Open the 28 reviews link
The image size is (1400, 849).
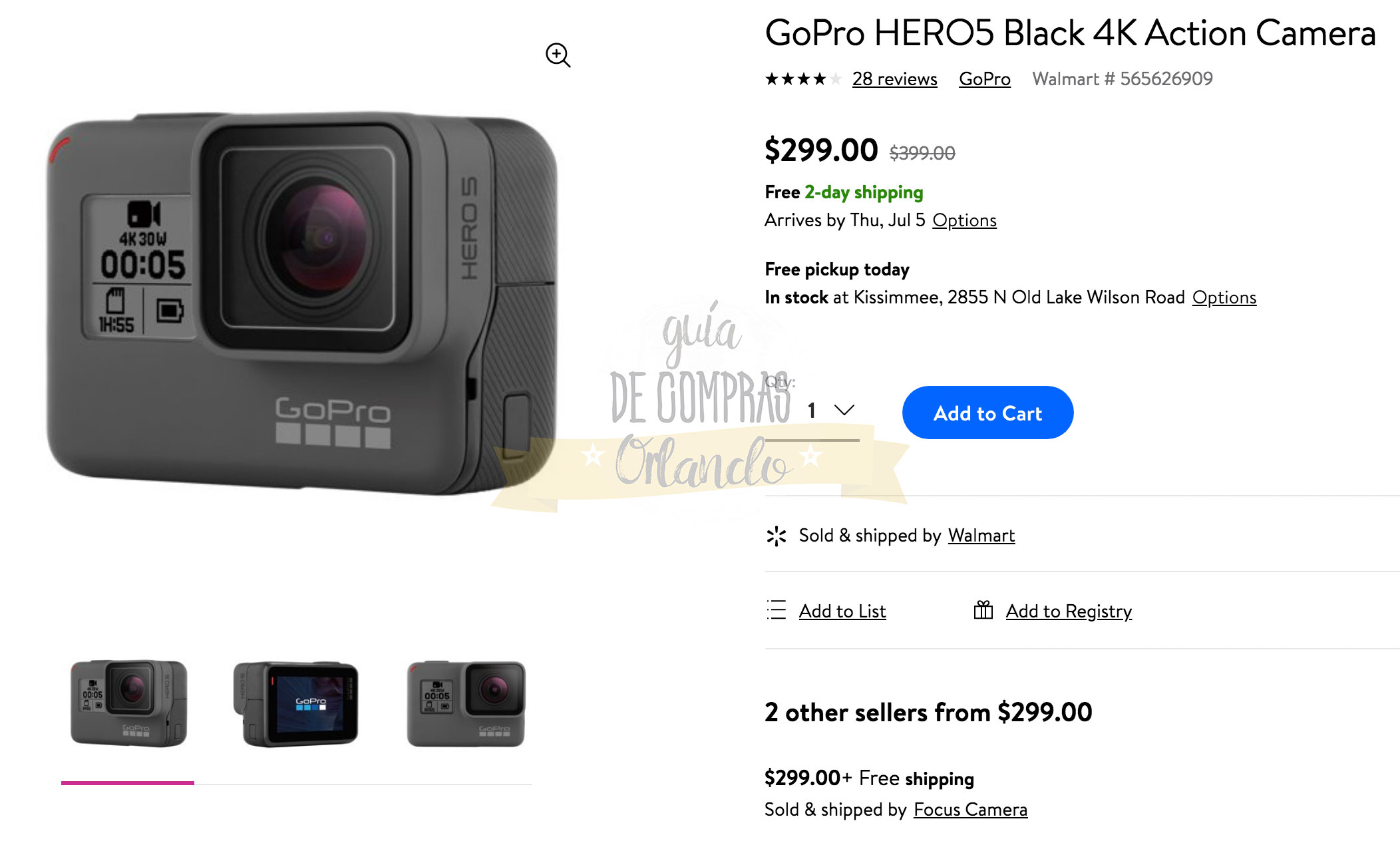tap(894, 79)
